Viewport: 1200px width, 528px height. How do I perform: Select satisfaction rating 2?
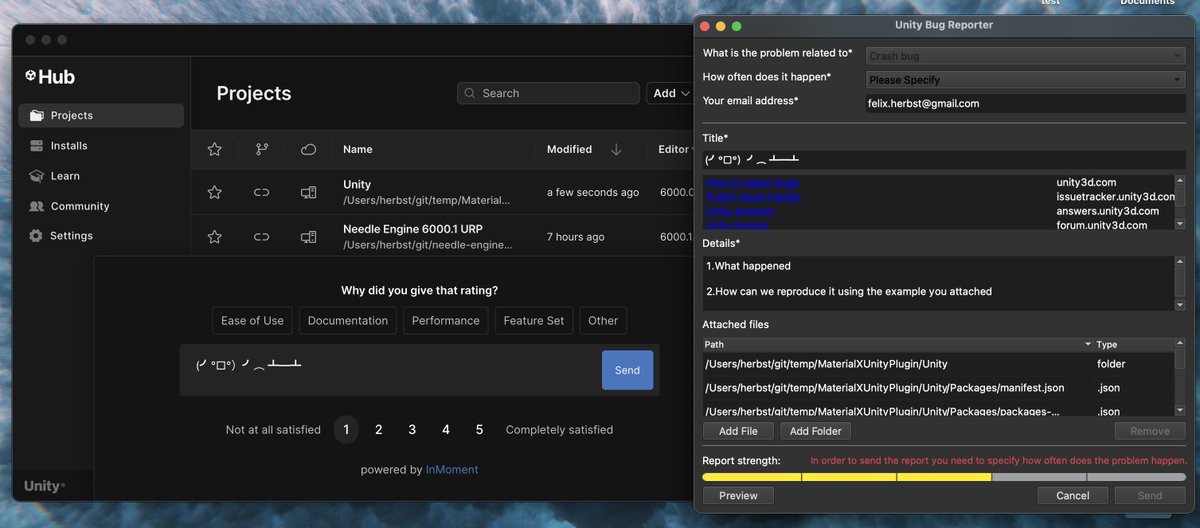(x=379, y=430)
